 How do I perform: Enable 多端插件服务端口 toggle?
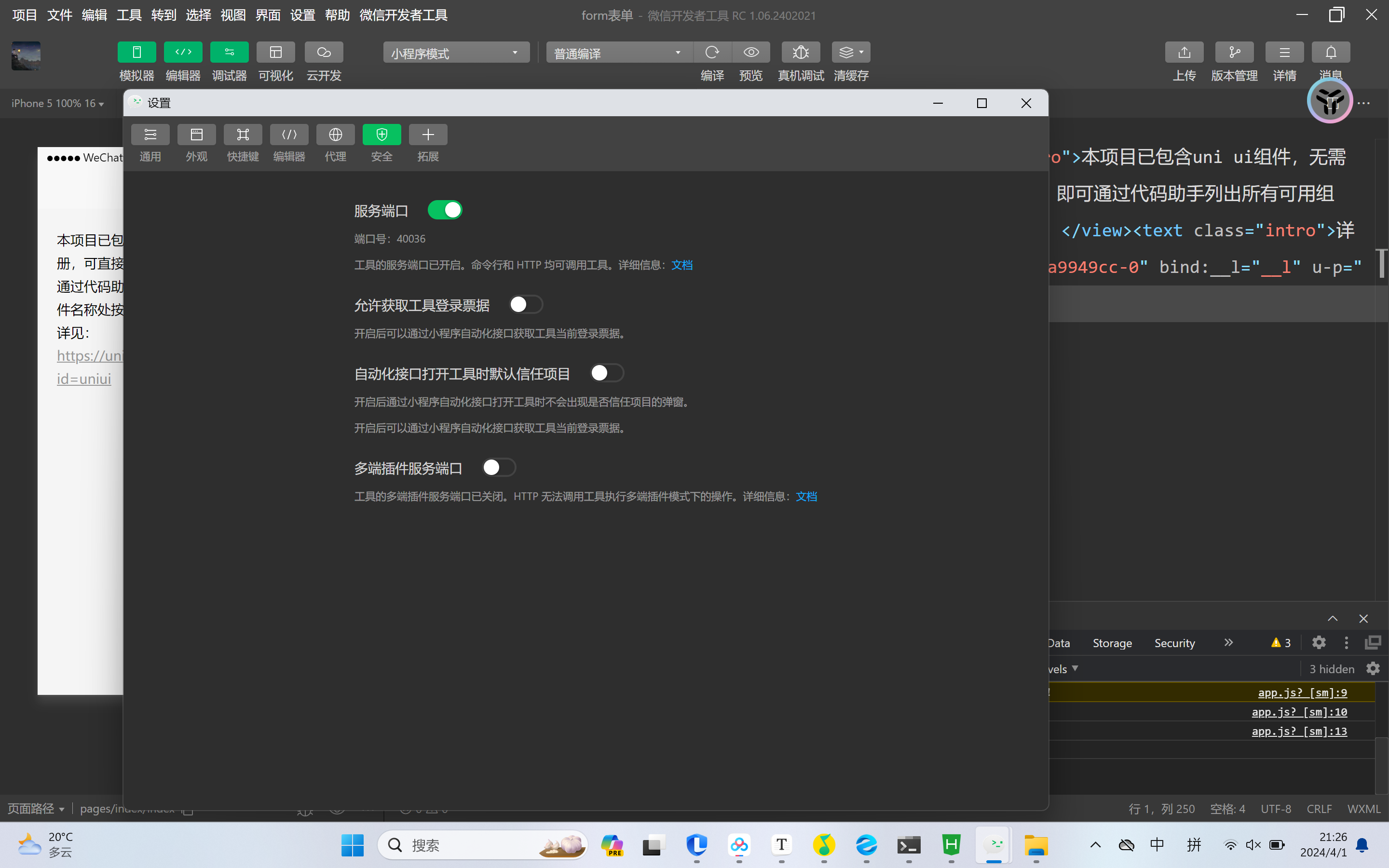(499, 468)
